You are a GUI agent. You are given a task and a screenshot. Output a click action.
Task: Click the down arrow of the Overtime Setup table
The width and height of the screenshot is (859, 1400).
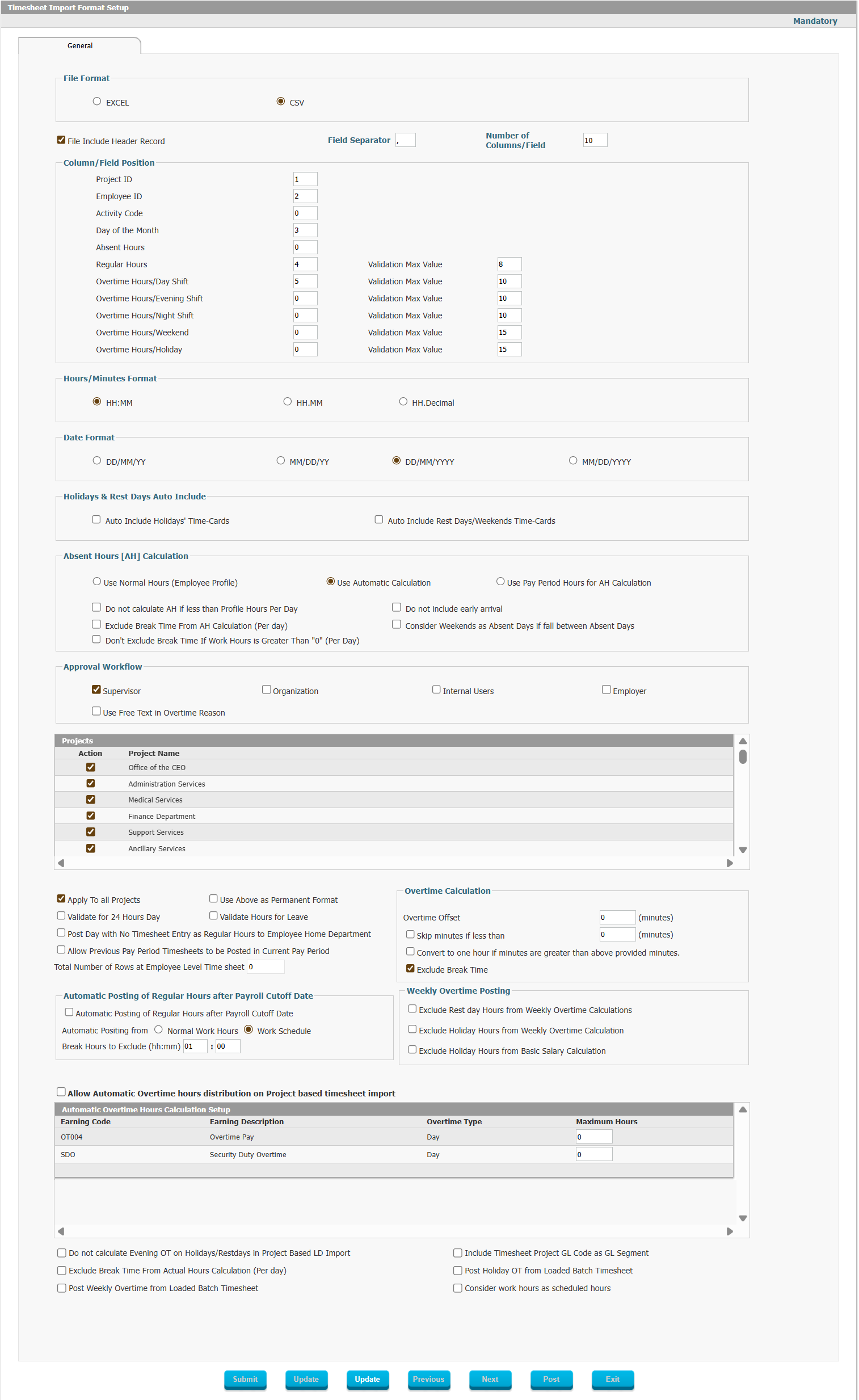pyautogui.click(x=743, y=1218)
